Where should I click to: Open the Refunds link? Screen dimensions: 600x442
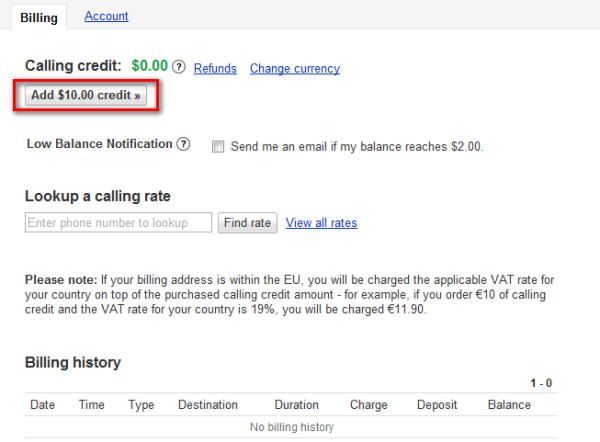pos(215,69)
